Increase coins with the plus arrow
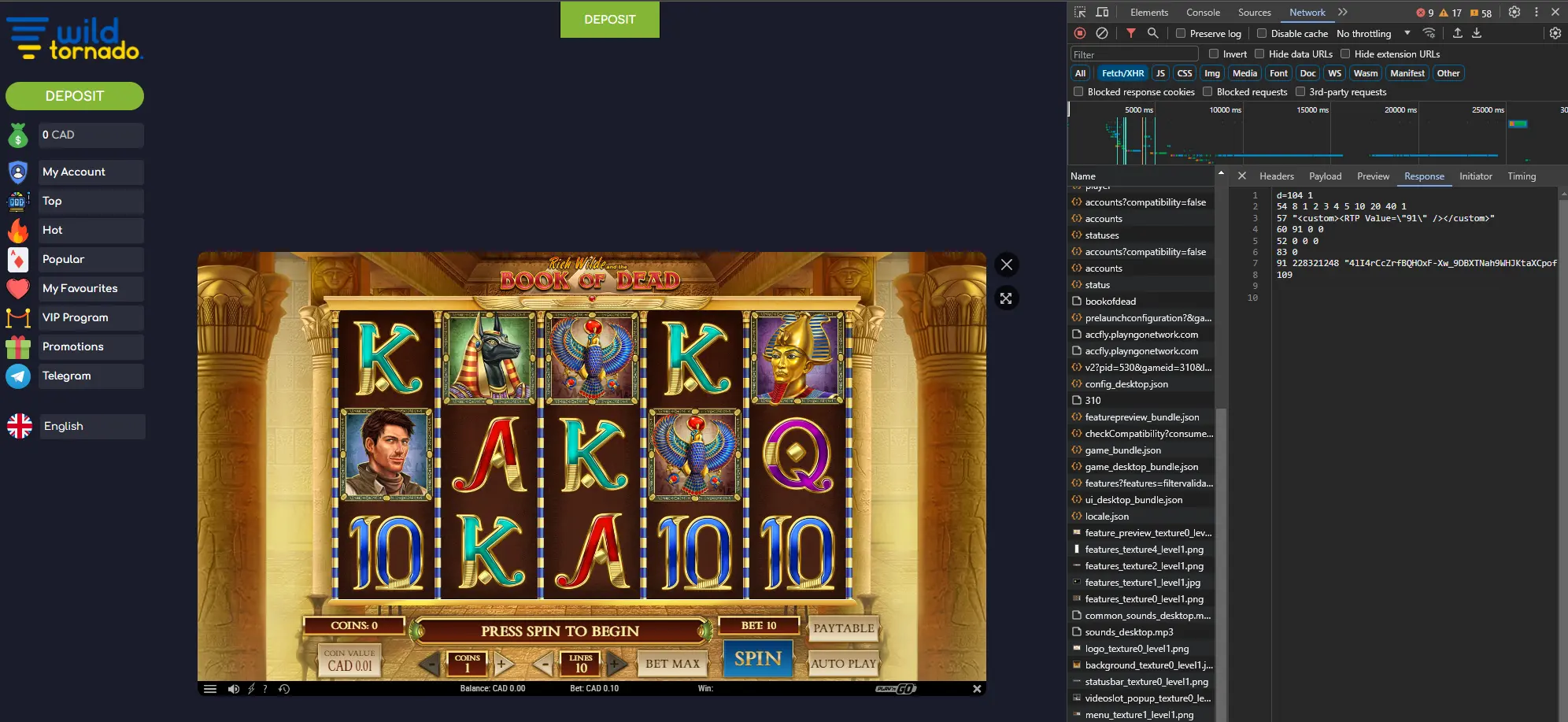This screenshot has height=722, width=1568. click(501, 665)
